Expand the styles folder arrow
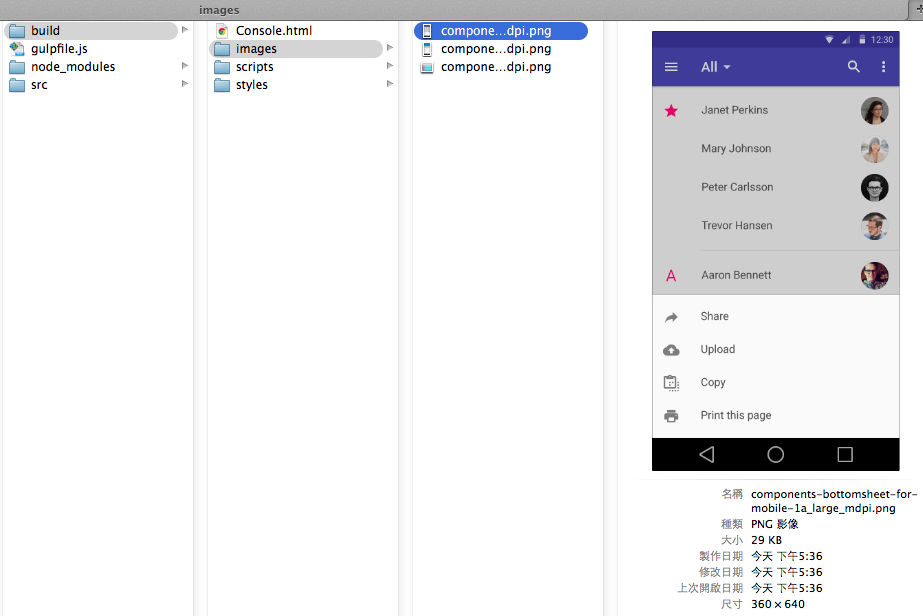 click(389, 84)
